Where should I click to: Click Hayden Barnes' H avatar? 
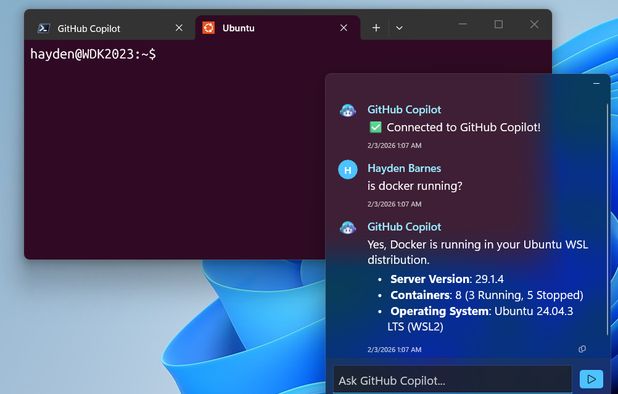click(x=348, y=170)
